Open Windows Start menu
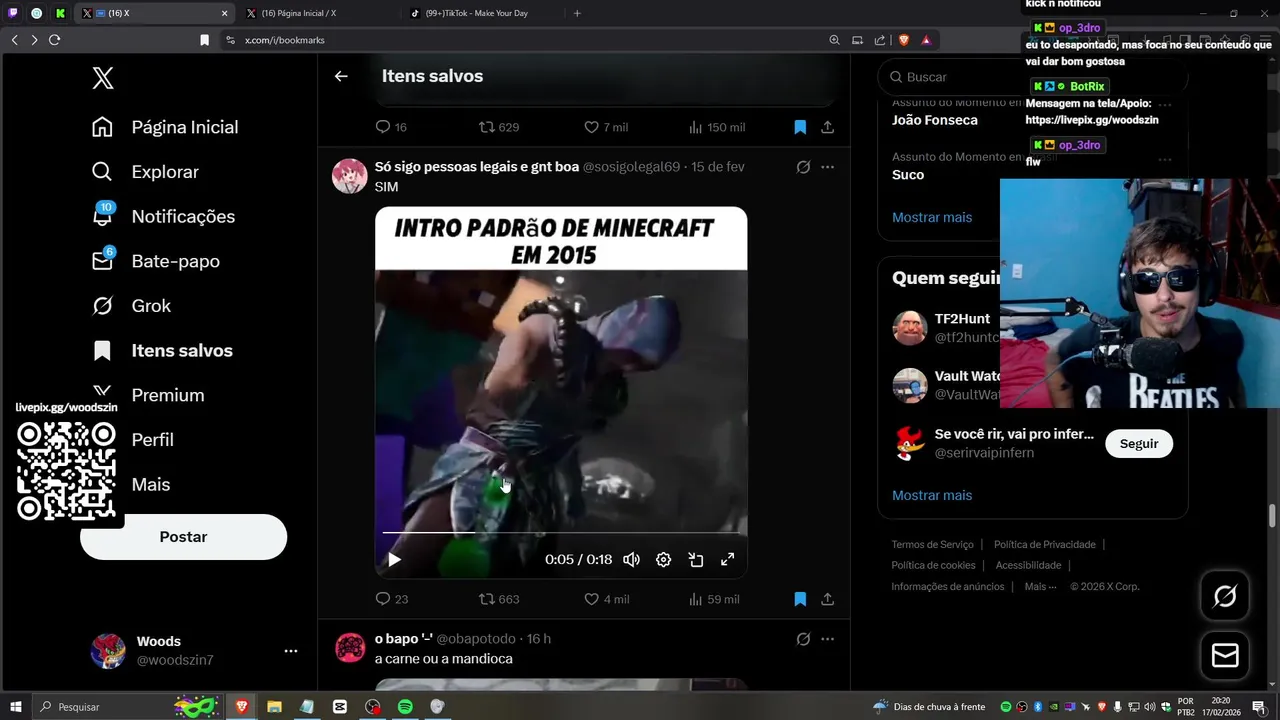The image size is (1280, 720). 16,706
